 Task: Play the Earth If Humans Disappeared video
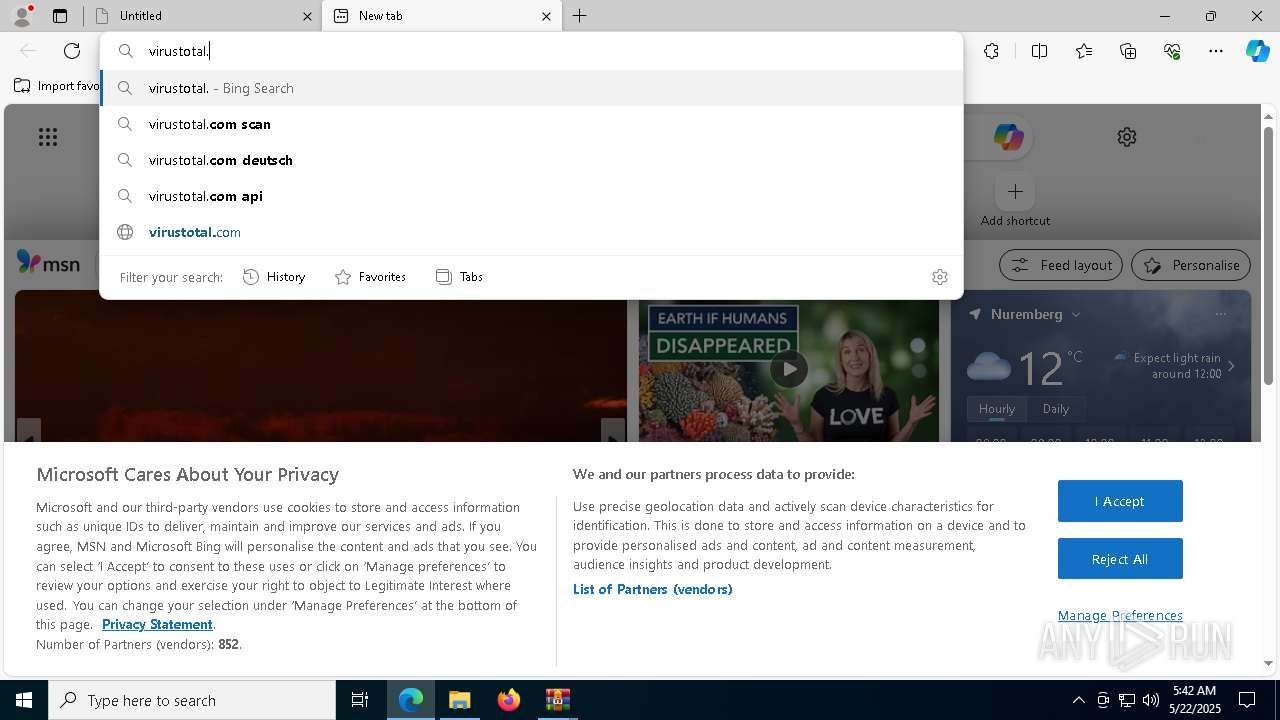pos(789,369)
